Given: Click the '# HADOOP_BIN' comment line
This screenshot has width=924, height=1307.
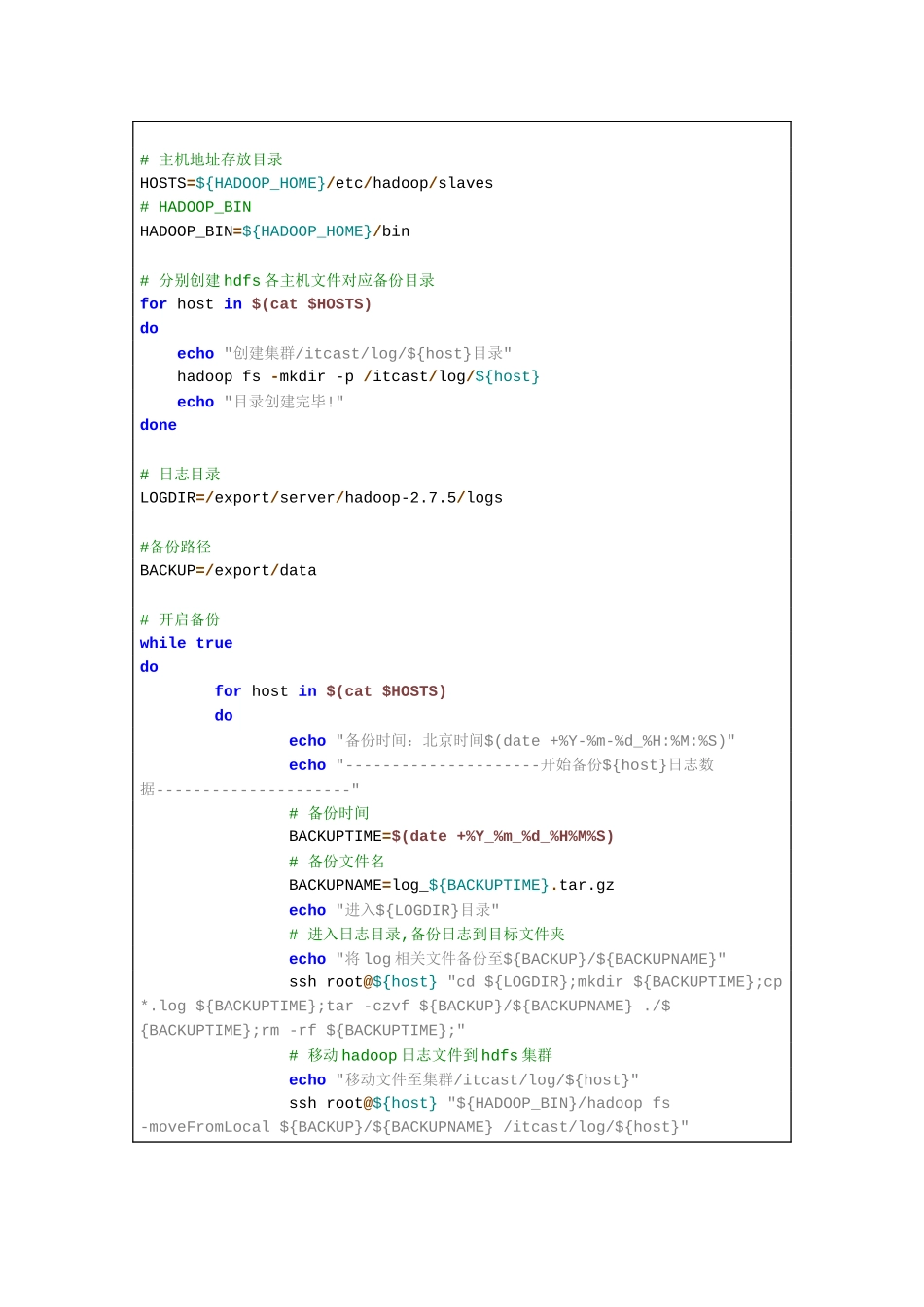Looking at the screenshot, I should point(195,207).
